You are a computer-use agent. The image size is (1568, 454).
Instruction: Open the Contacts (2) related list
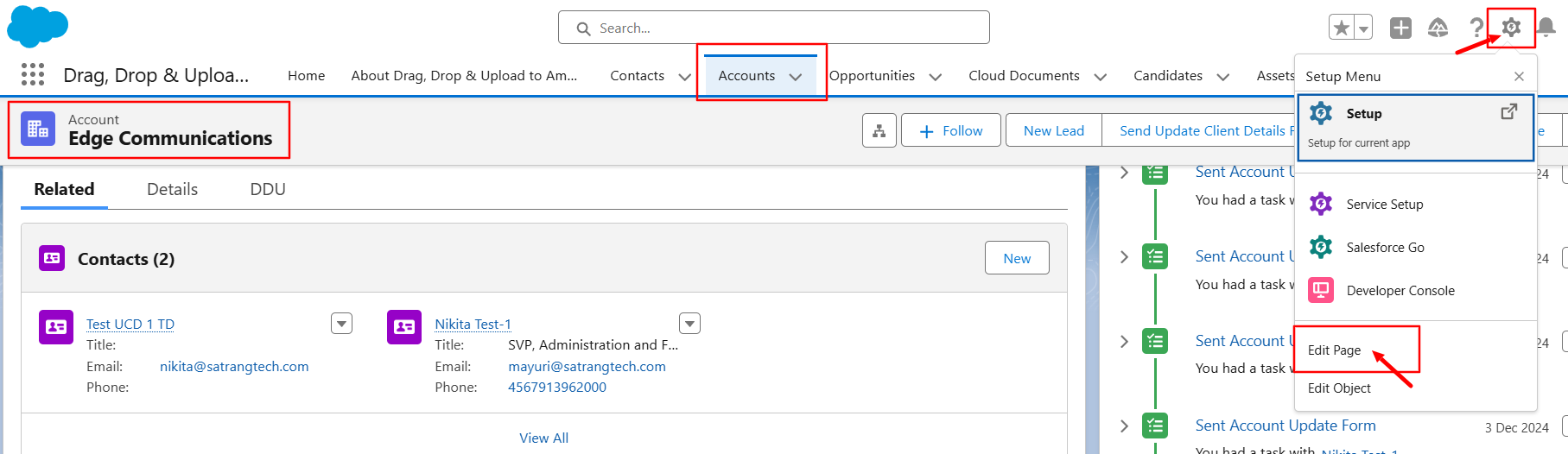coord(126,259)
